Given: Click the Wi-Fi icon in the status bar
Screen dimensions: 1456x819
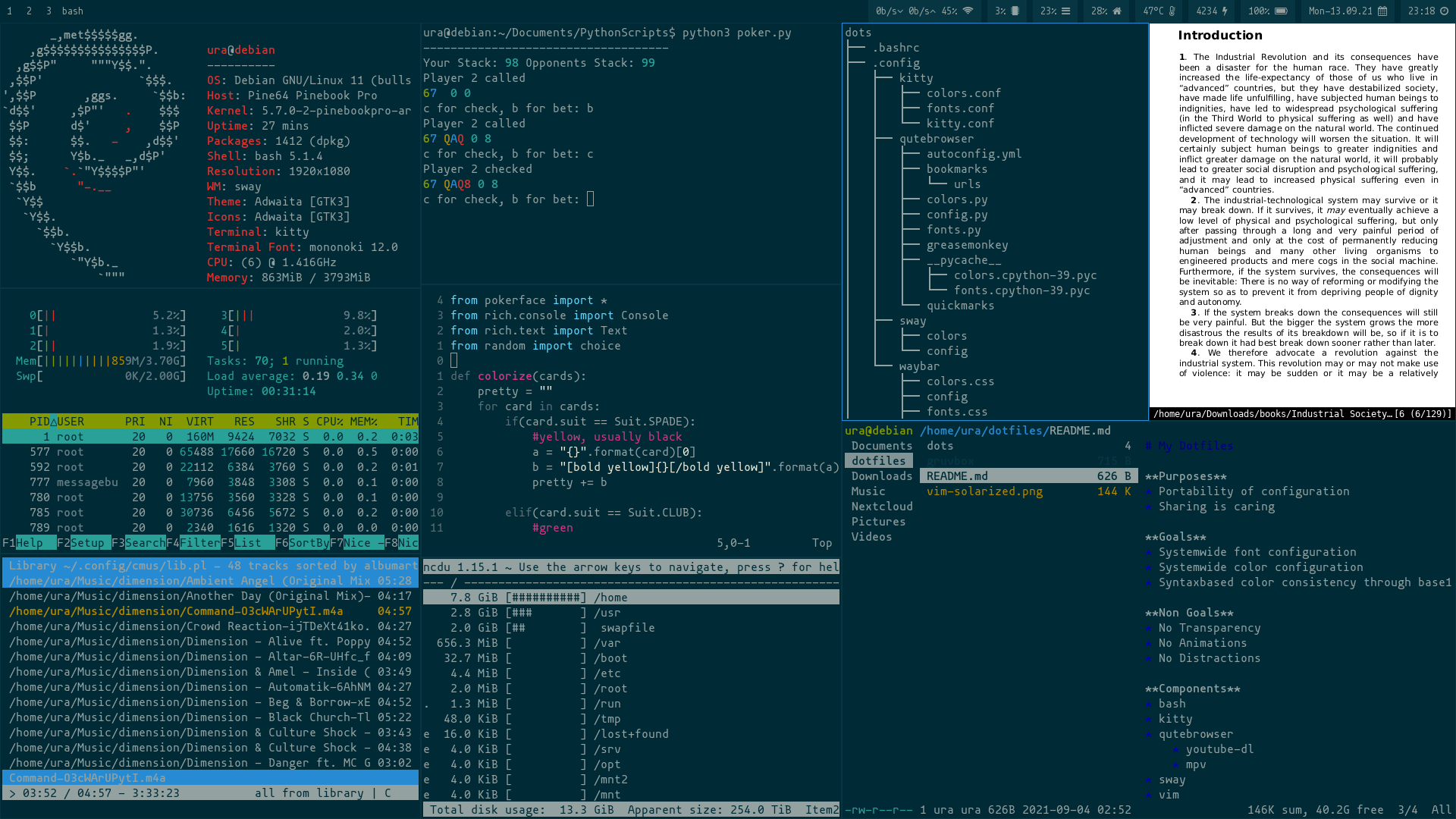Looking at the screenshot, I should (x=968, y=11).
